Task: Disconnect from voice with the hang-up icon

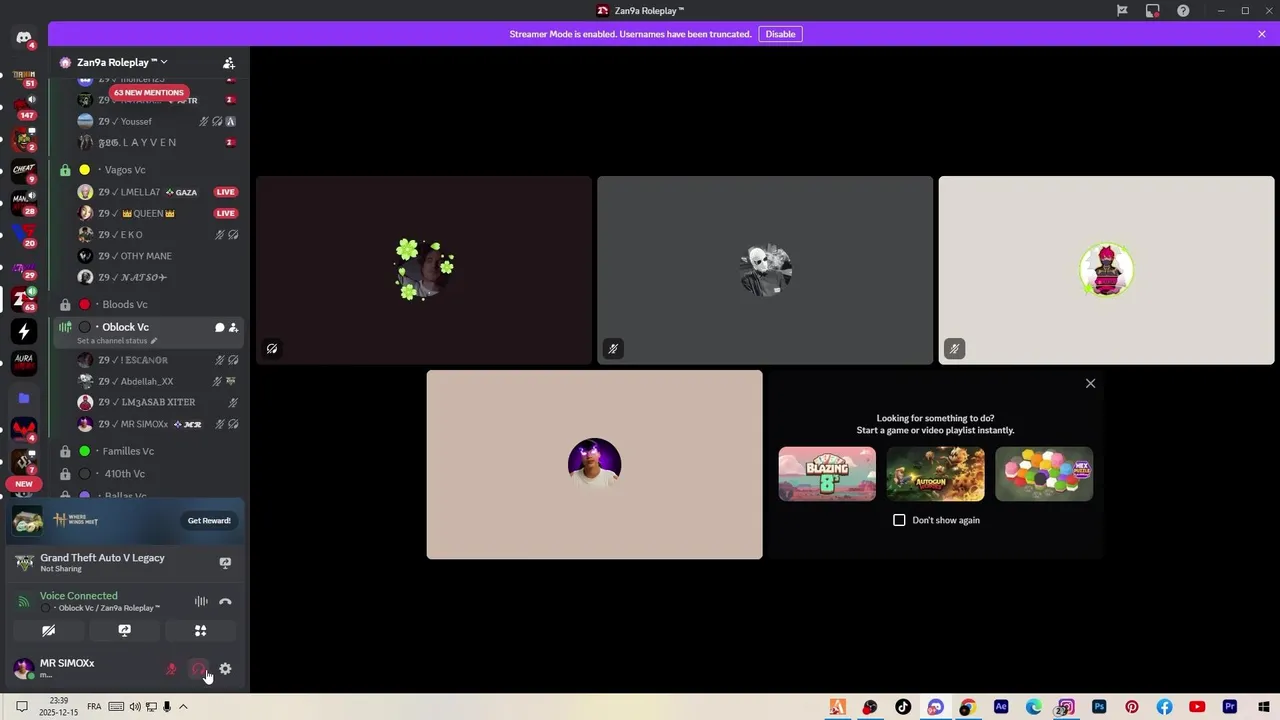Action: [225, 601]
